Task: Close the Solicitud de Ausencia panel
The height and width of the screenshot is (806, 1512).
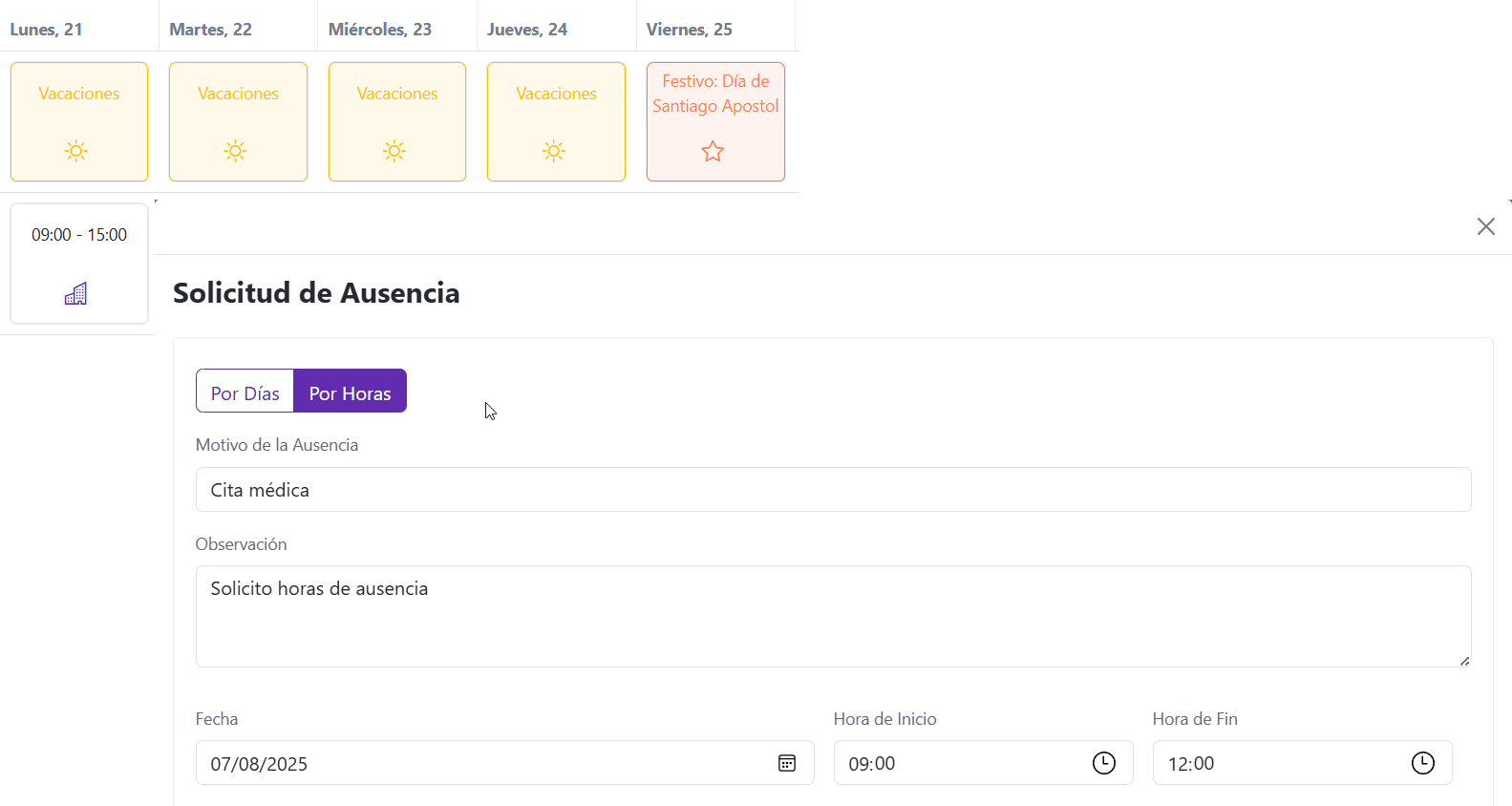Action: (1486, 226)
